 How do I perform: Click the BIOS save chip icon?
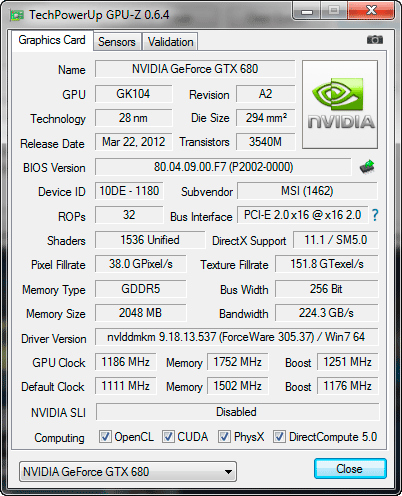point(367,166)
